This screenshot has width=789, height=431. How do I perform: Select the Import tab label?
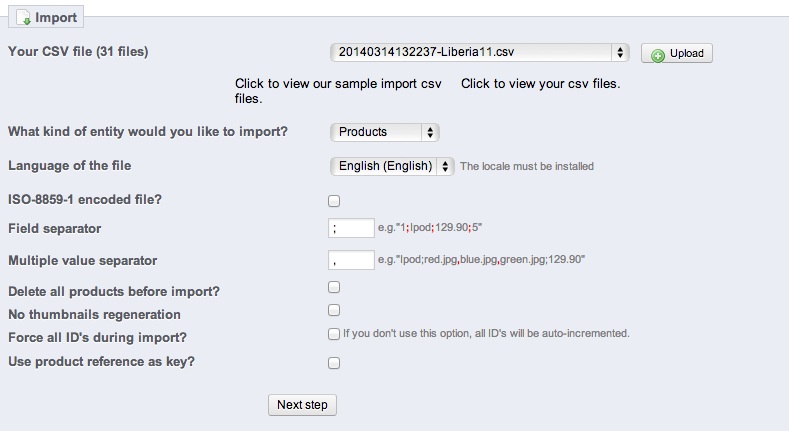coord(55,18)
